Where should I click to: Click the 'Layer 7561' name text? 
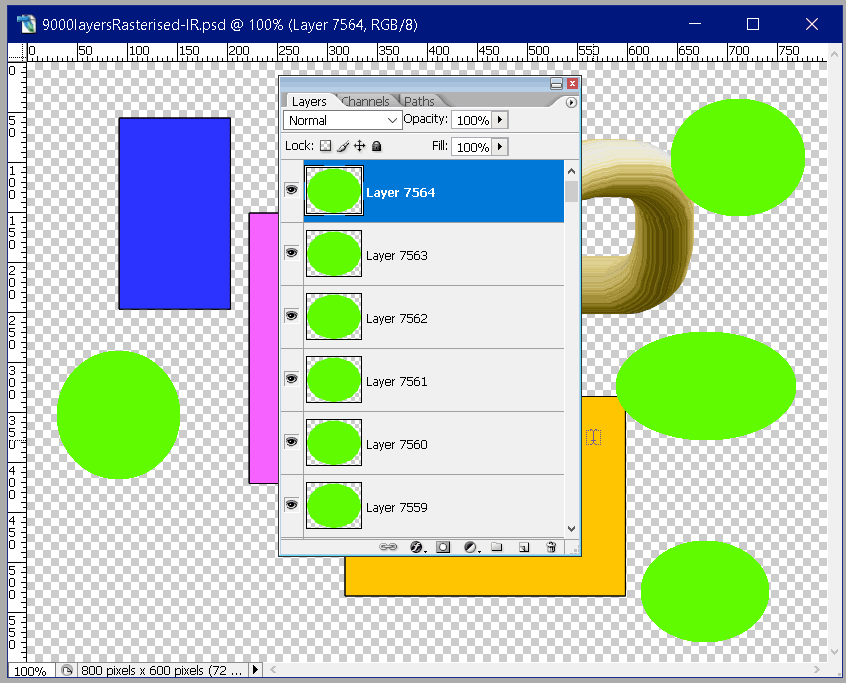click(x=397, y=381)
